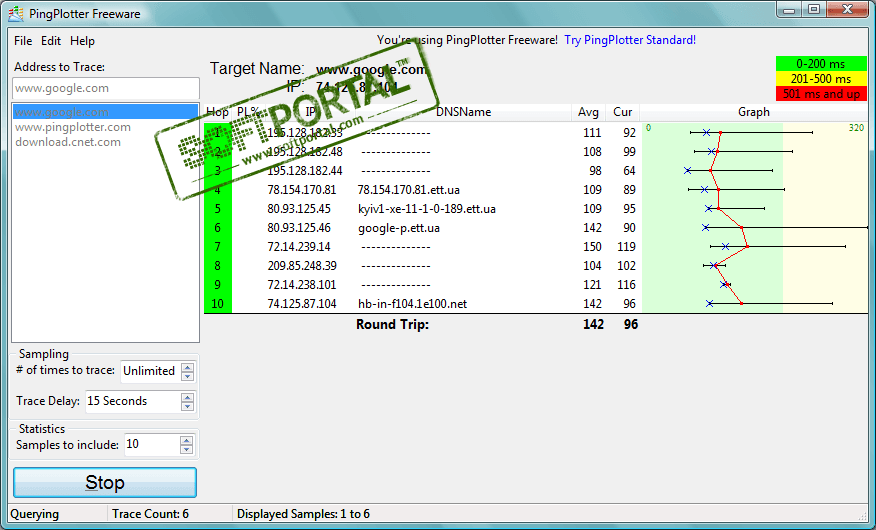
Task: Click the yellow 201-500 ms legend swatch
Action: [x=821, y=79]
